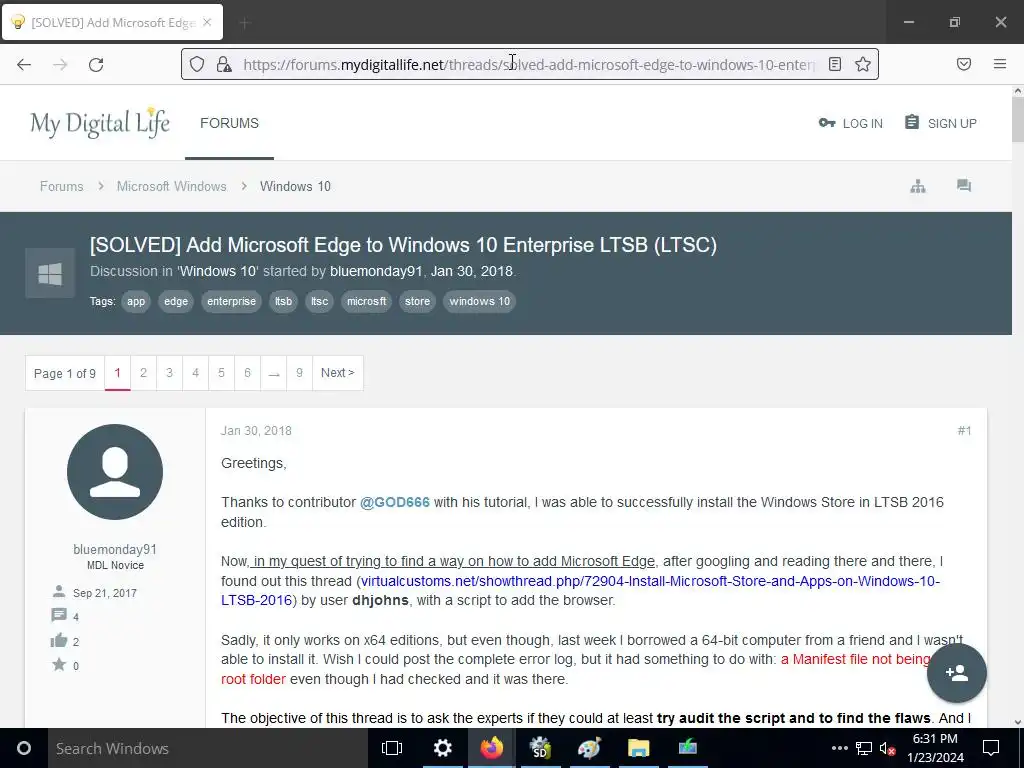Select the 'ltsb' tag
Image resolution: width=1024 pixels, height=768 pixels.
point(283,301)
